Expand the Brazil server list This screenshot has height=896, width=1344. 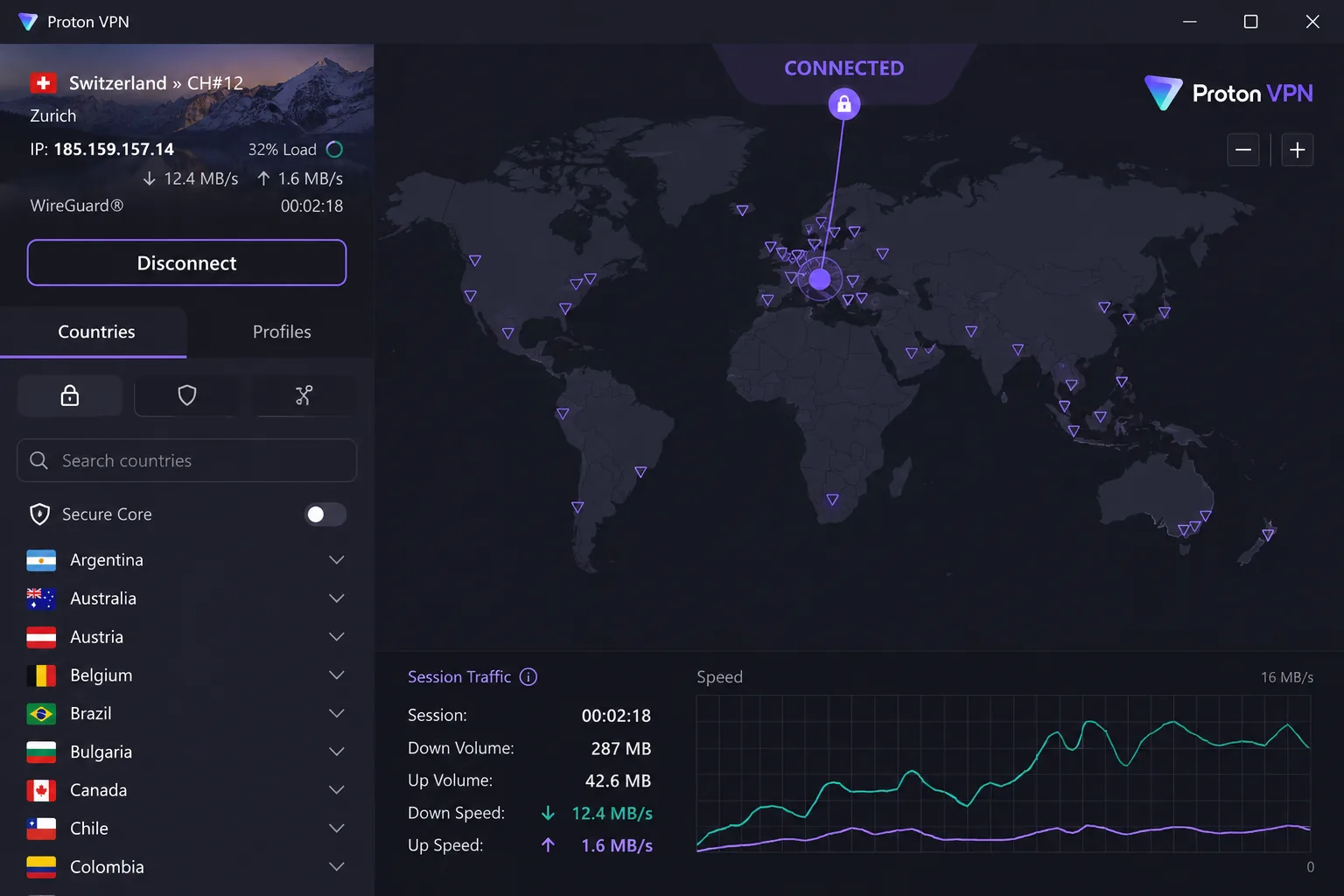coord(337,714)
